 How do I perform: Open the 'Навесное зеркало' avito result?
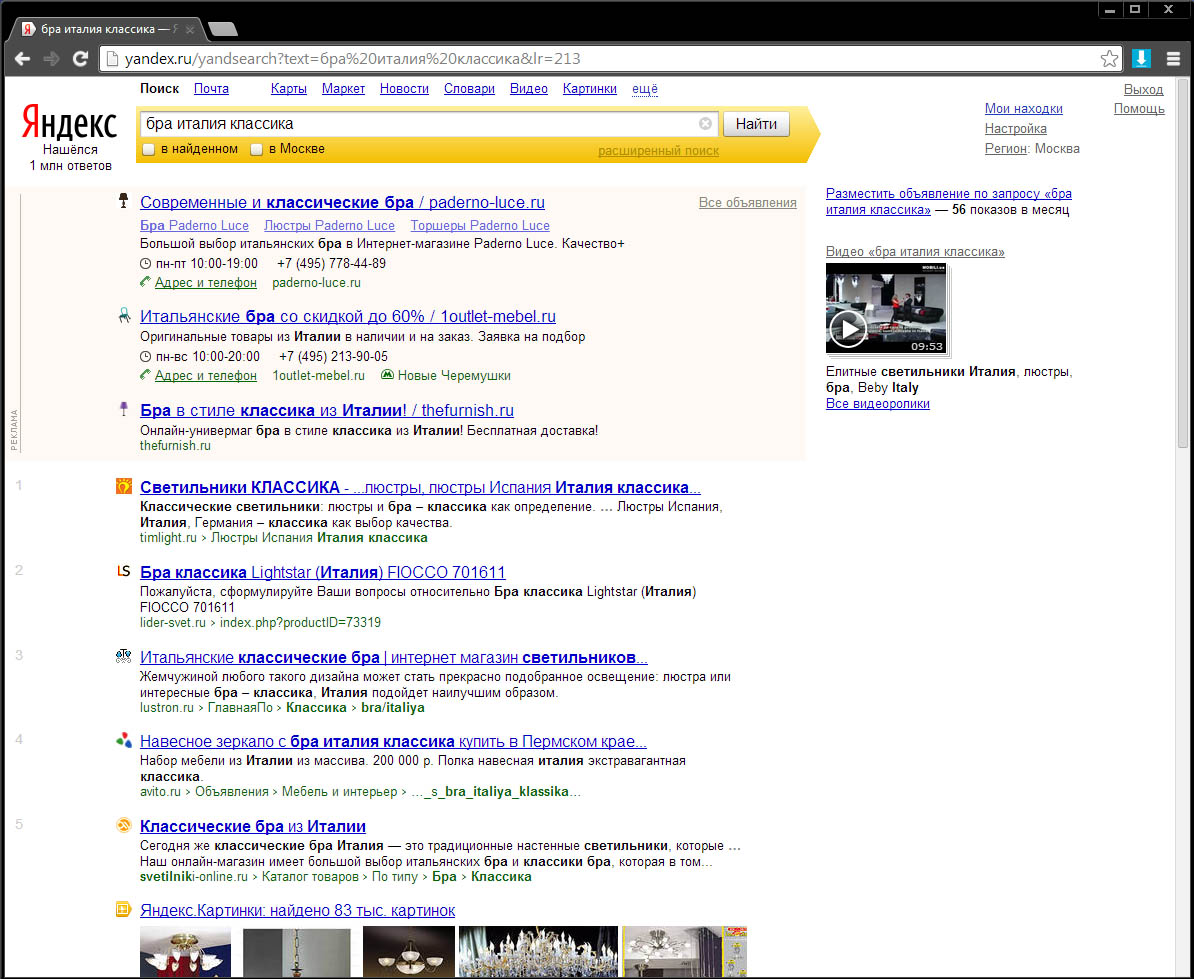point(393,741)
